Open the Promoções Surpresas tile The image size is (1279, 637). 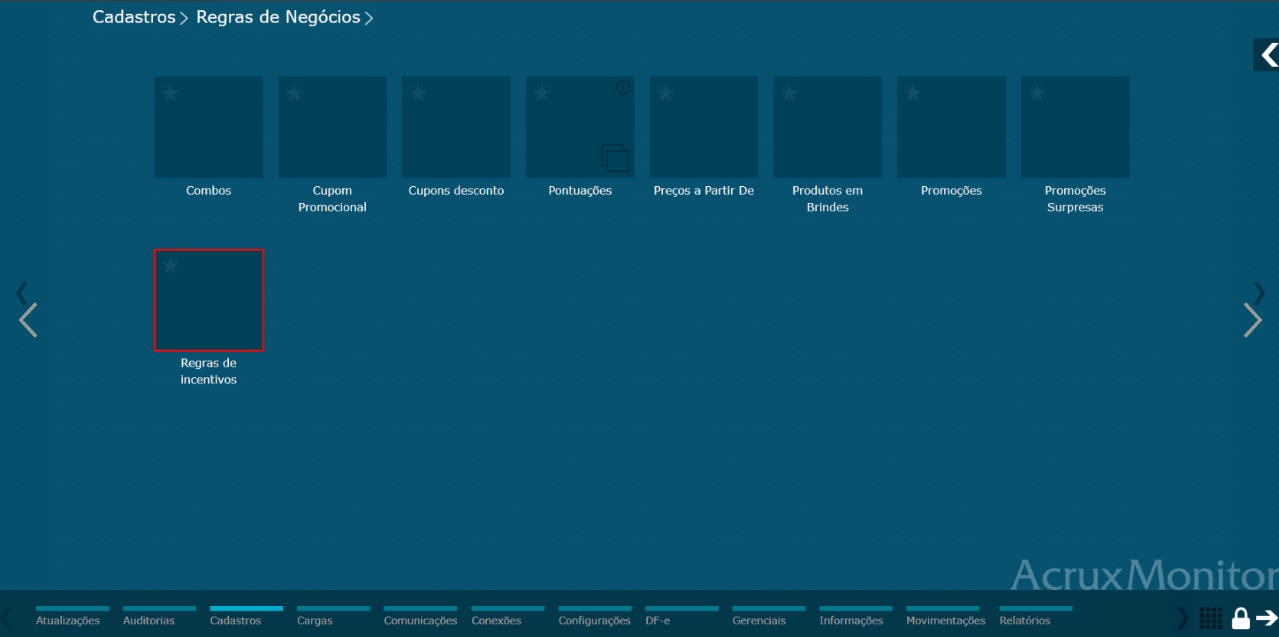[1075, 127]
